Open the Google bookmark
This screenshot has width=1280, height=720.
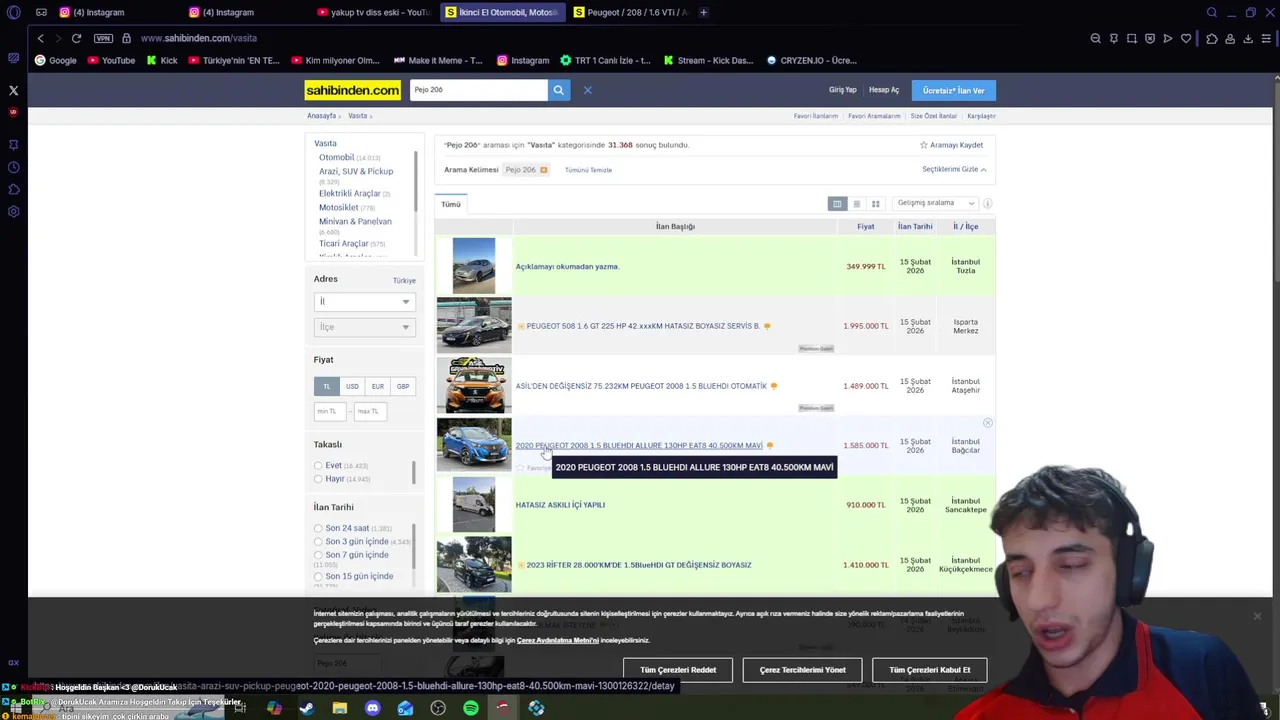pos(56,60)
